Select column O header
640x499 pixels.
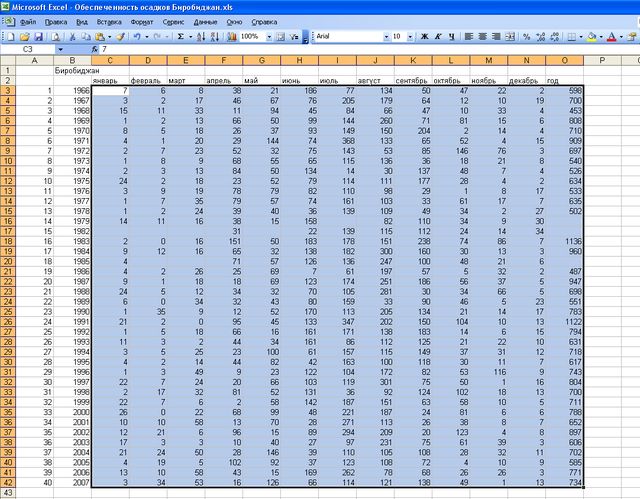564,60
